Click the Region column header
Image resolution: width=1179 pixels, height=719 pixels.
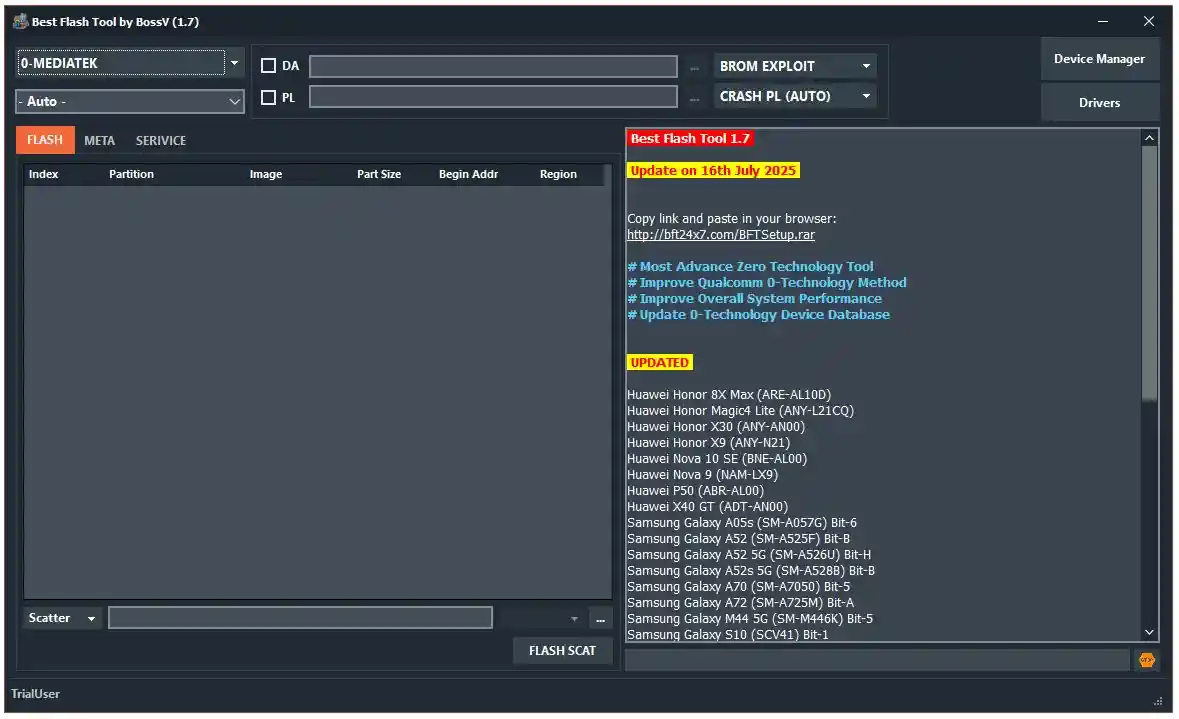coord(559,174)
